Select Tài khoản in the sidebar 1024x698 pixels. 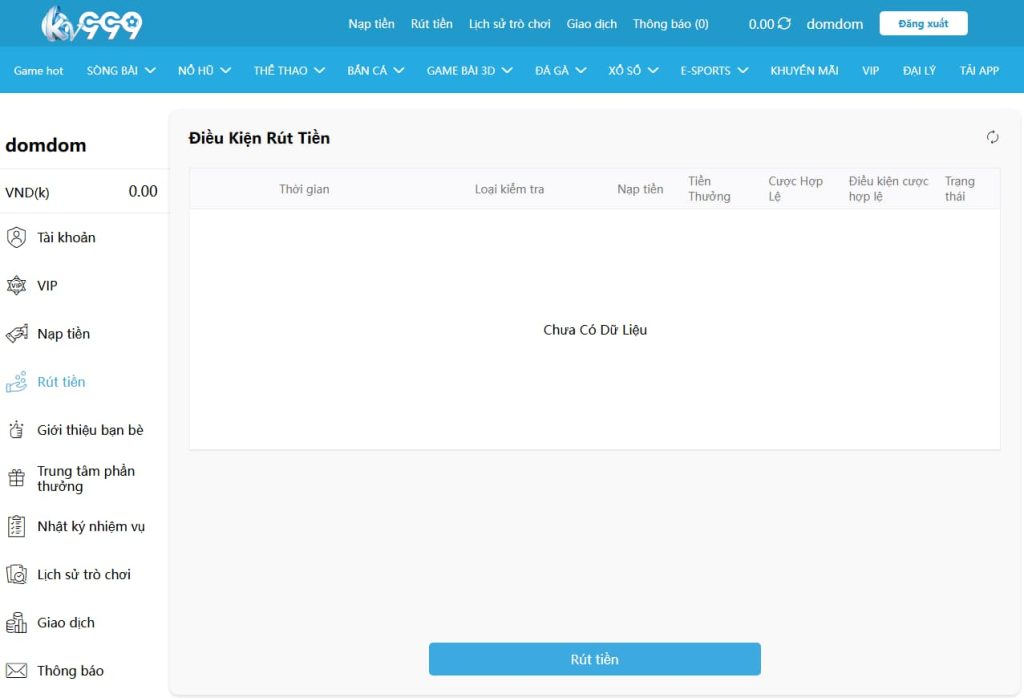coord(66,238)
